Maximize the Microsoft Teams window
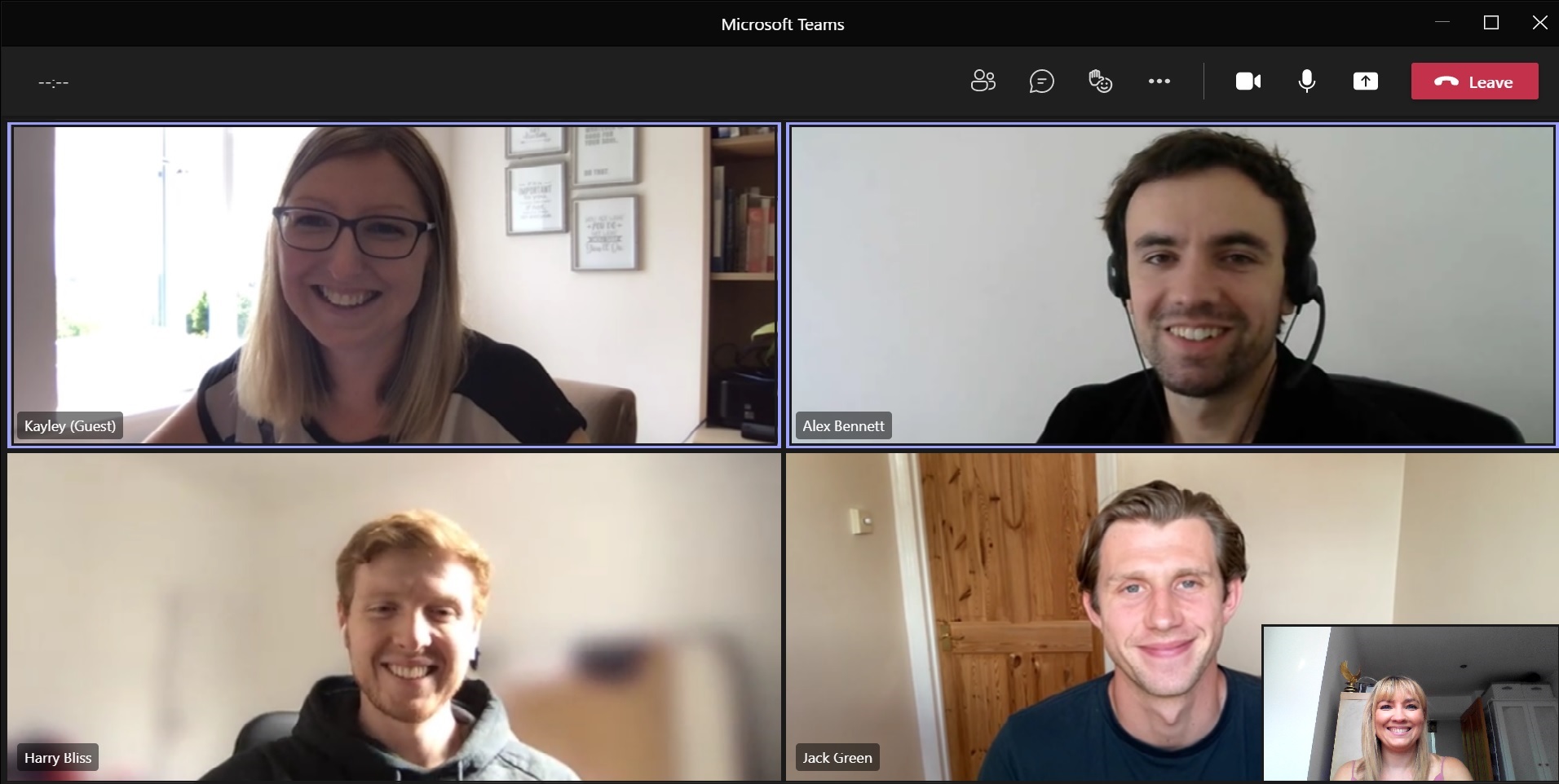 click(1491, 23)
